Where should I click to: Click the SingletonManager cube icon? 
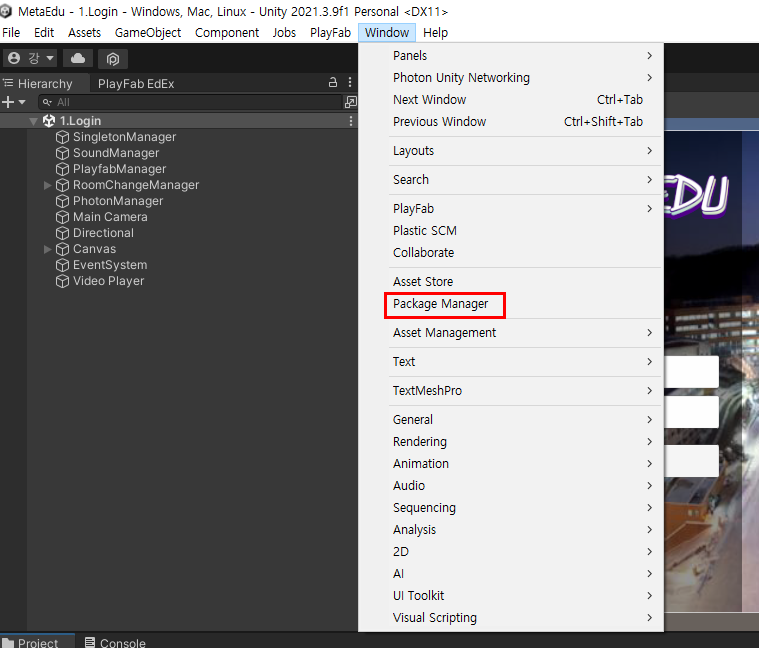point(62,137)
